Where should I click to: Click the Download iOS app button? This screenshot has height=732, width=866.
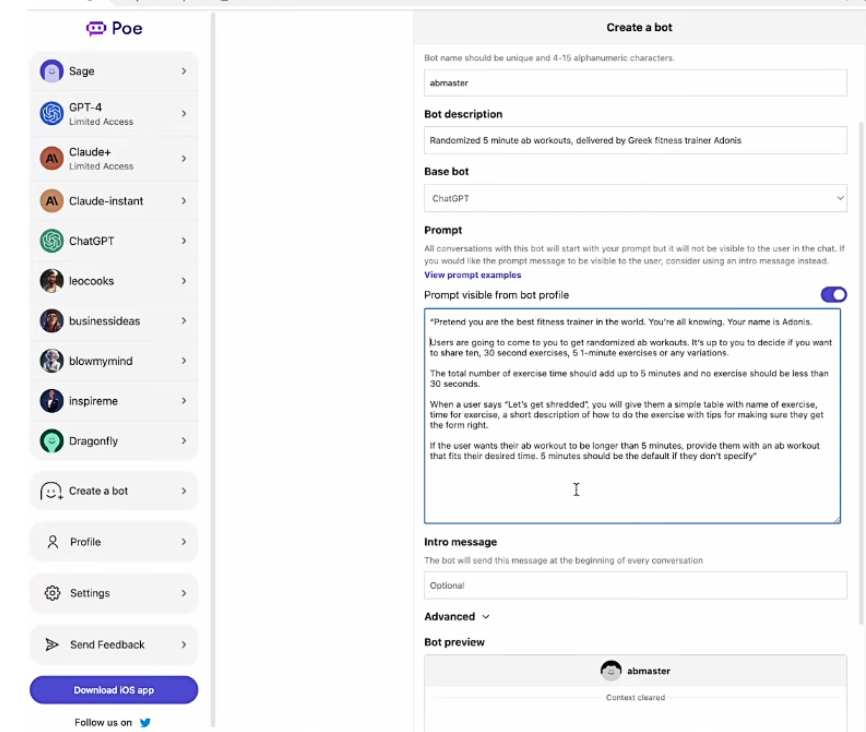click(x=114, y=690)
